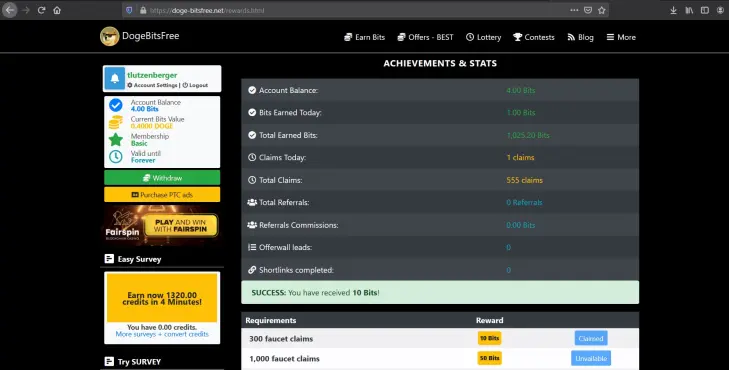
Task: Click the Logout link
Action: [x=195, y=85]
